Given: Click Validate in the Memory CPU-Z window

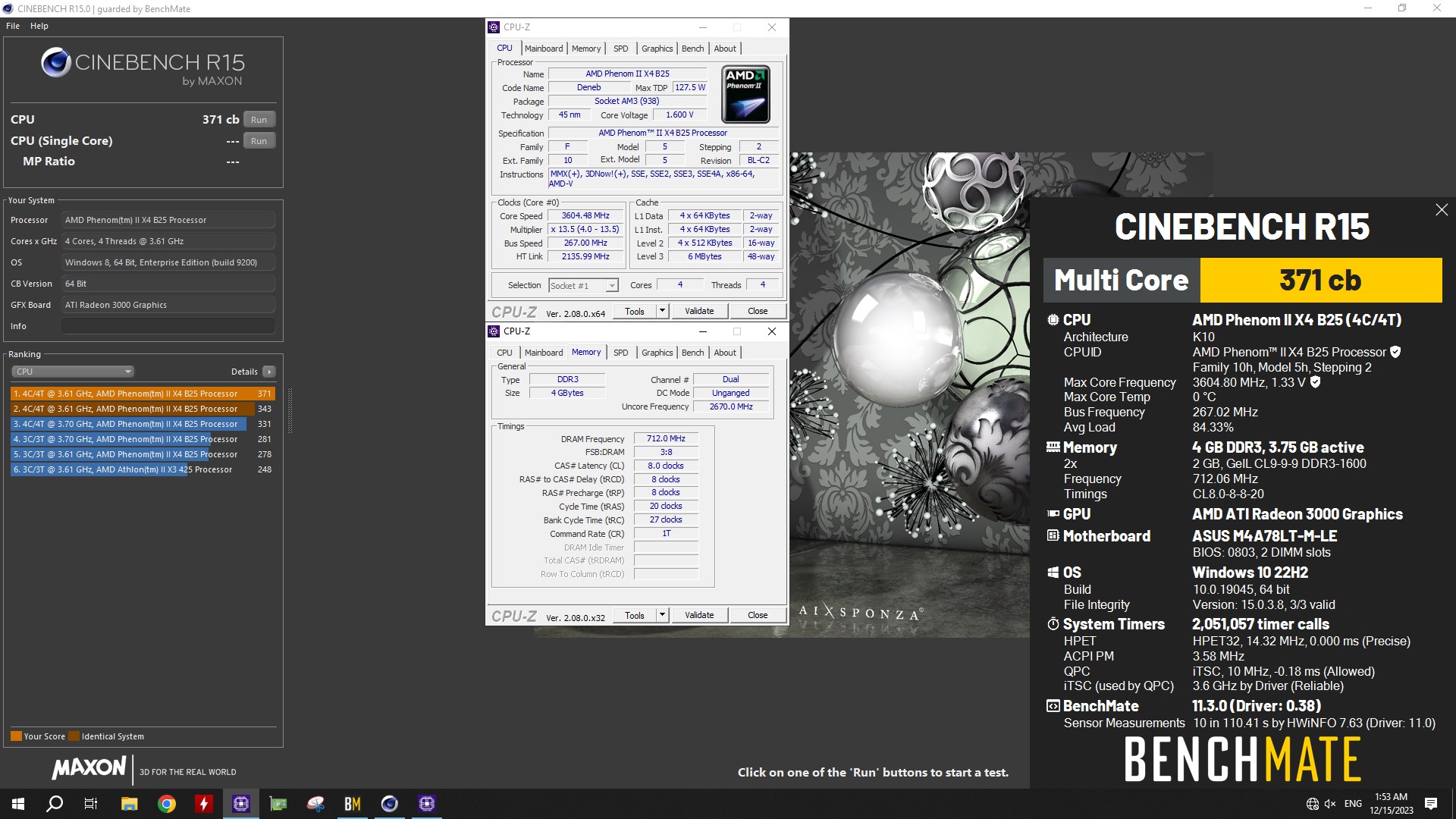Looking at the screenshot, I should point(699,615).
